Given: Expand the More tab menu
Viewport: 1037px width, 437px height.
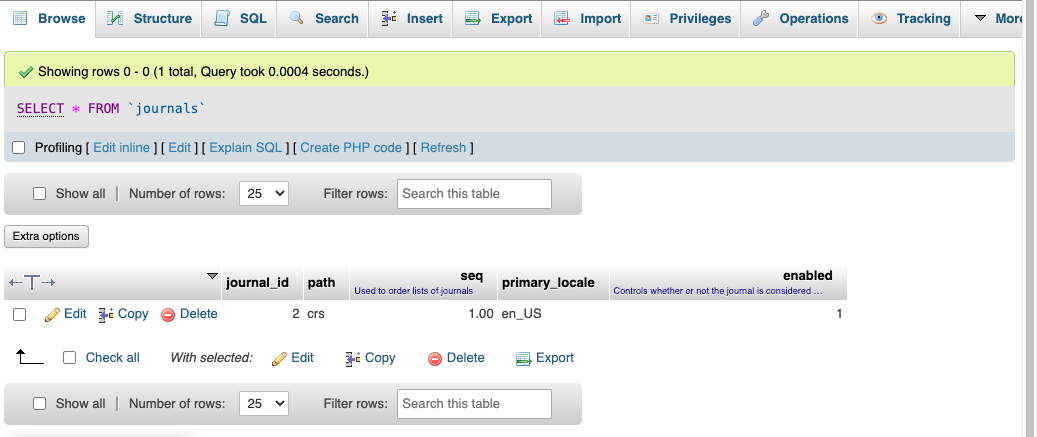Looking at the screenshot, I should [x=994, y=19].
